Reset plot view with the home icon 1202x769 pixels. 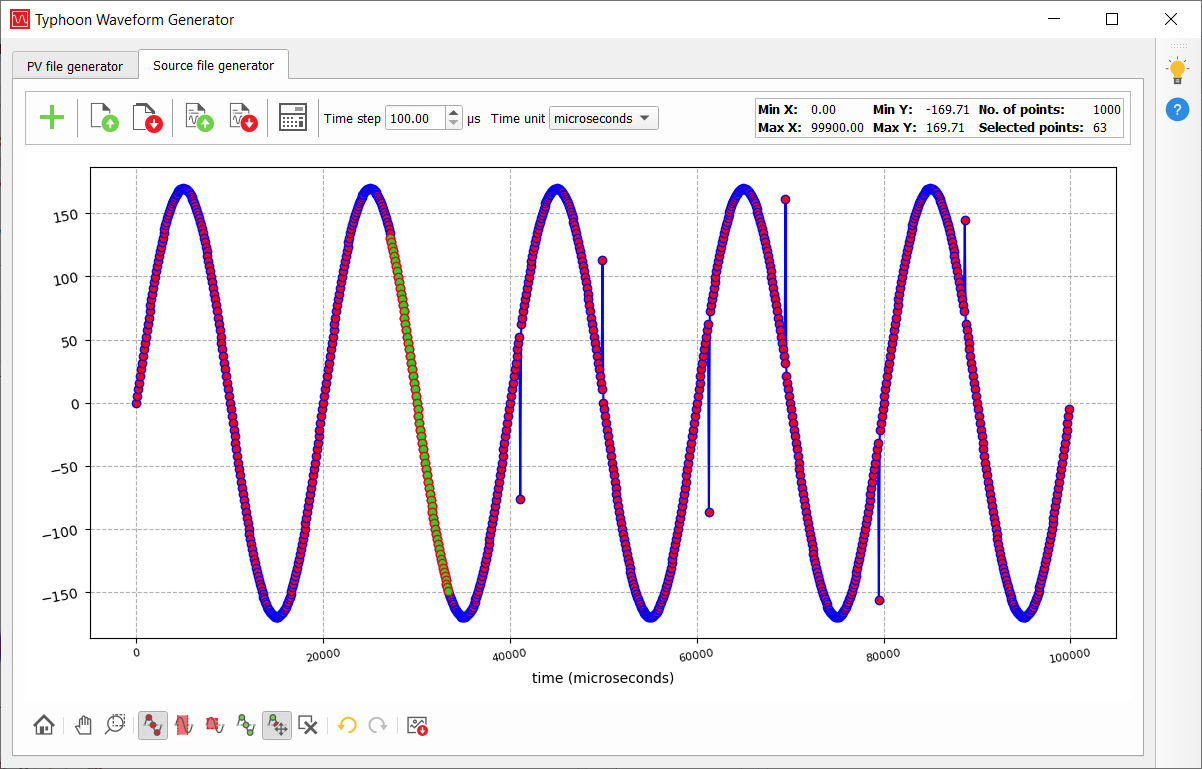44,726
